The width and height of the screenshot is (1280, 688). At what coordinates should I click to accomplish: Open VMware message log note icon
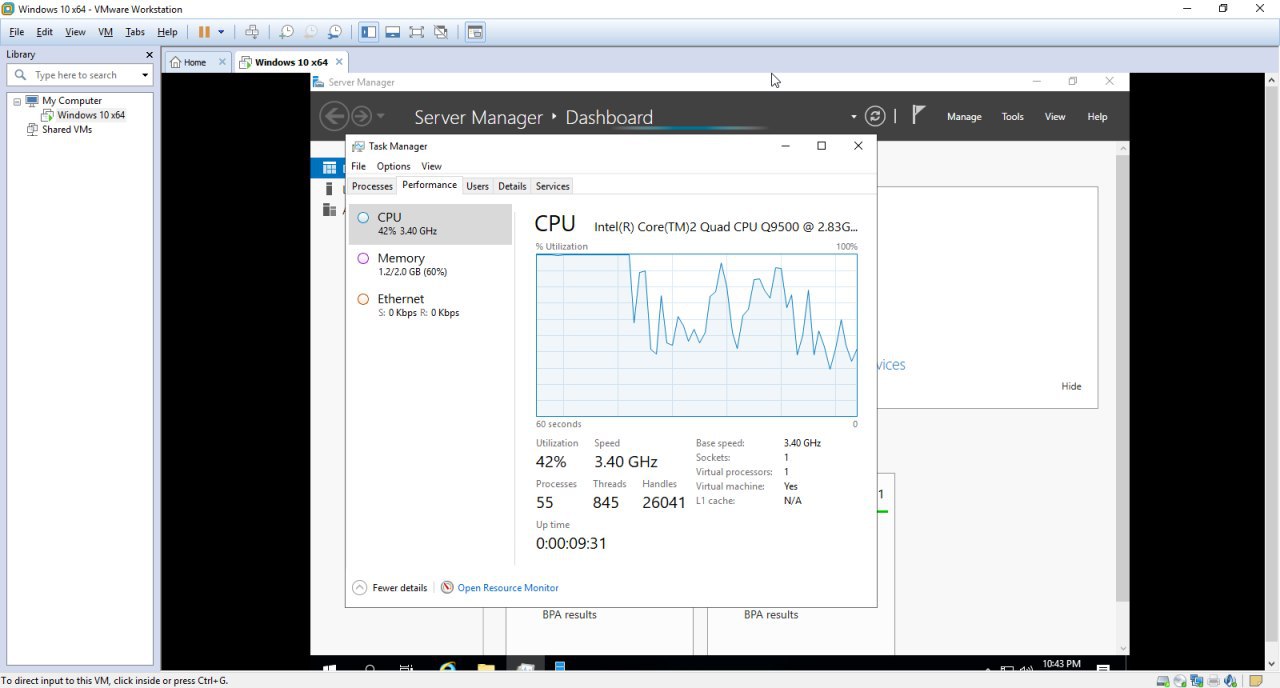click(x=1256, y=681)
